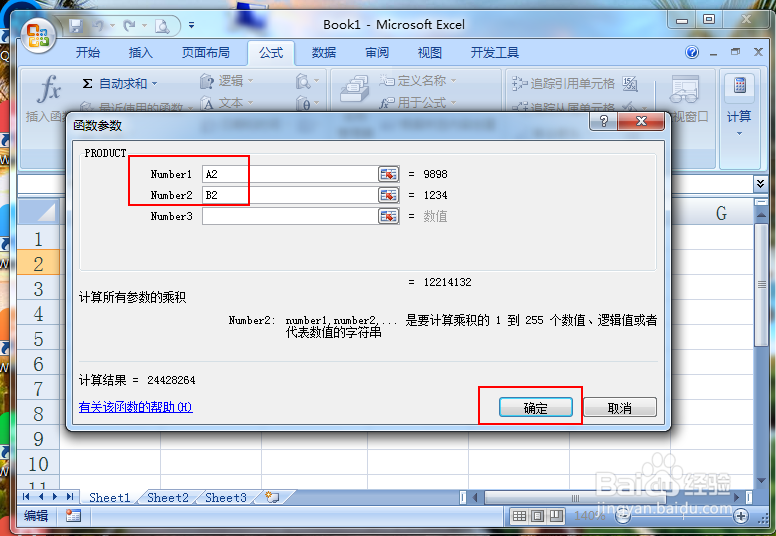
Task: Click 追踪引用单元格 in the ribbon
Action: click(563, 83)
